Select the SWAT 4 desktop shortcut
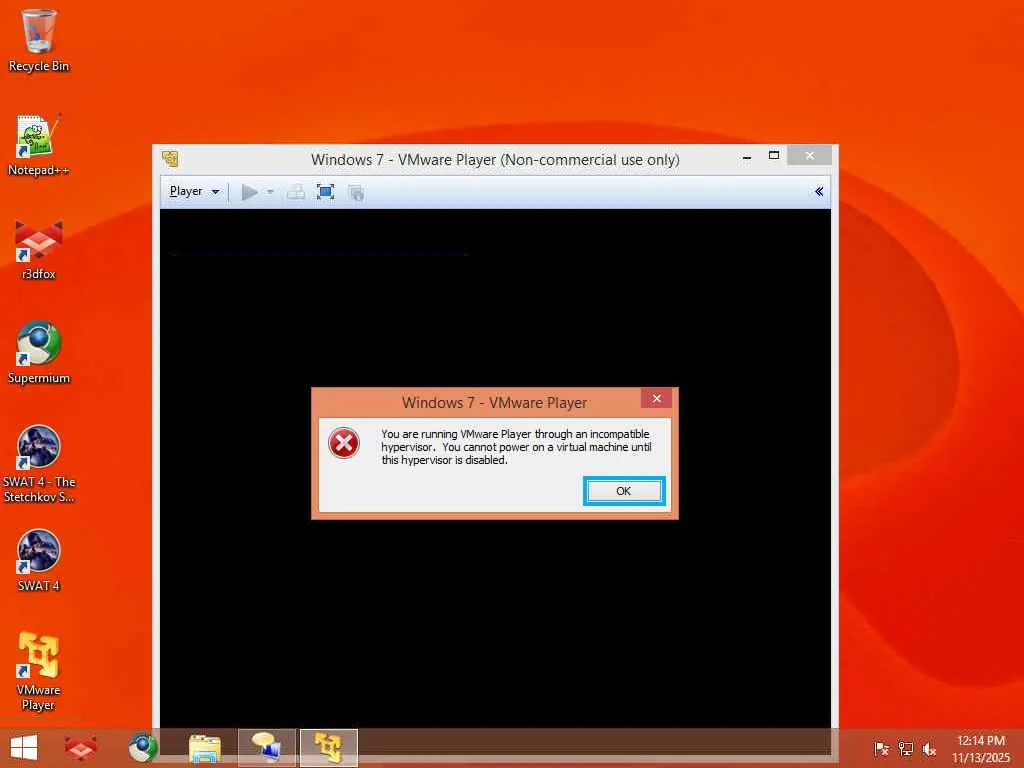 point(39,560)
